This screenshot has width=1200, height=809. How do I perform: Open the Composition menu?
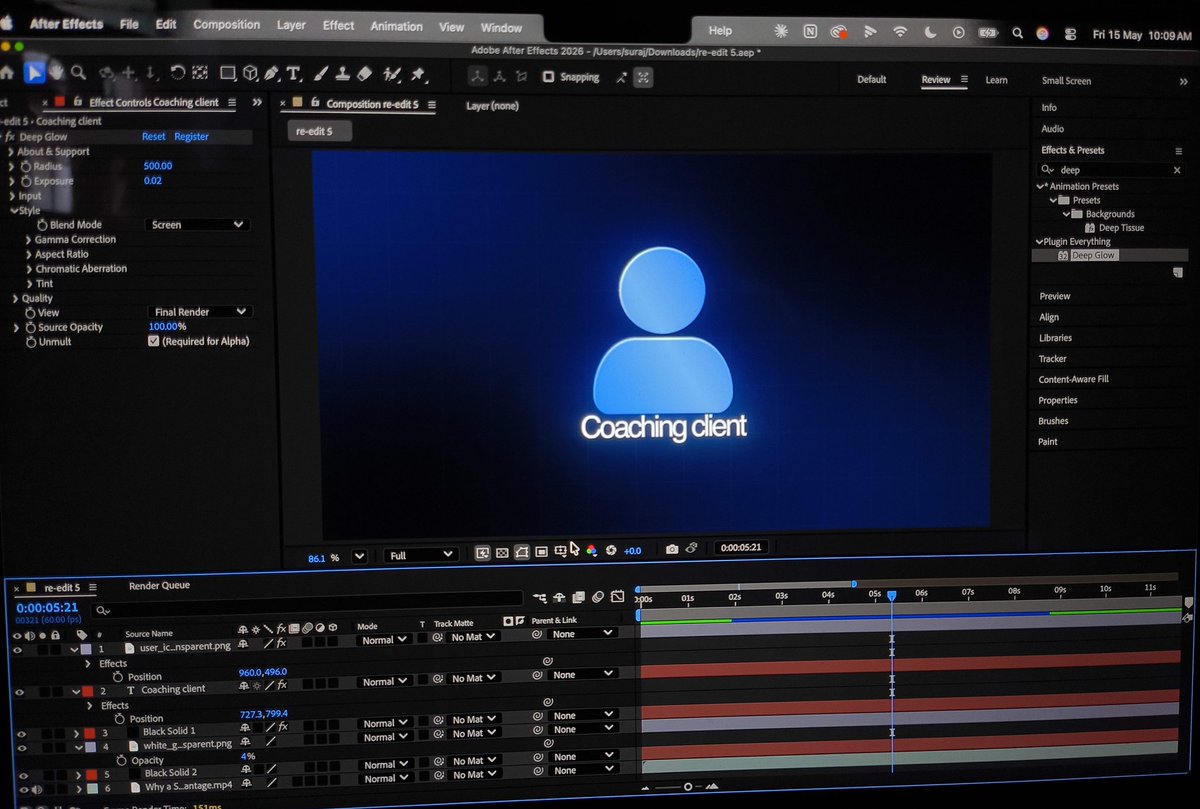coord(227,25)
